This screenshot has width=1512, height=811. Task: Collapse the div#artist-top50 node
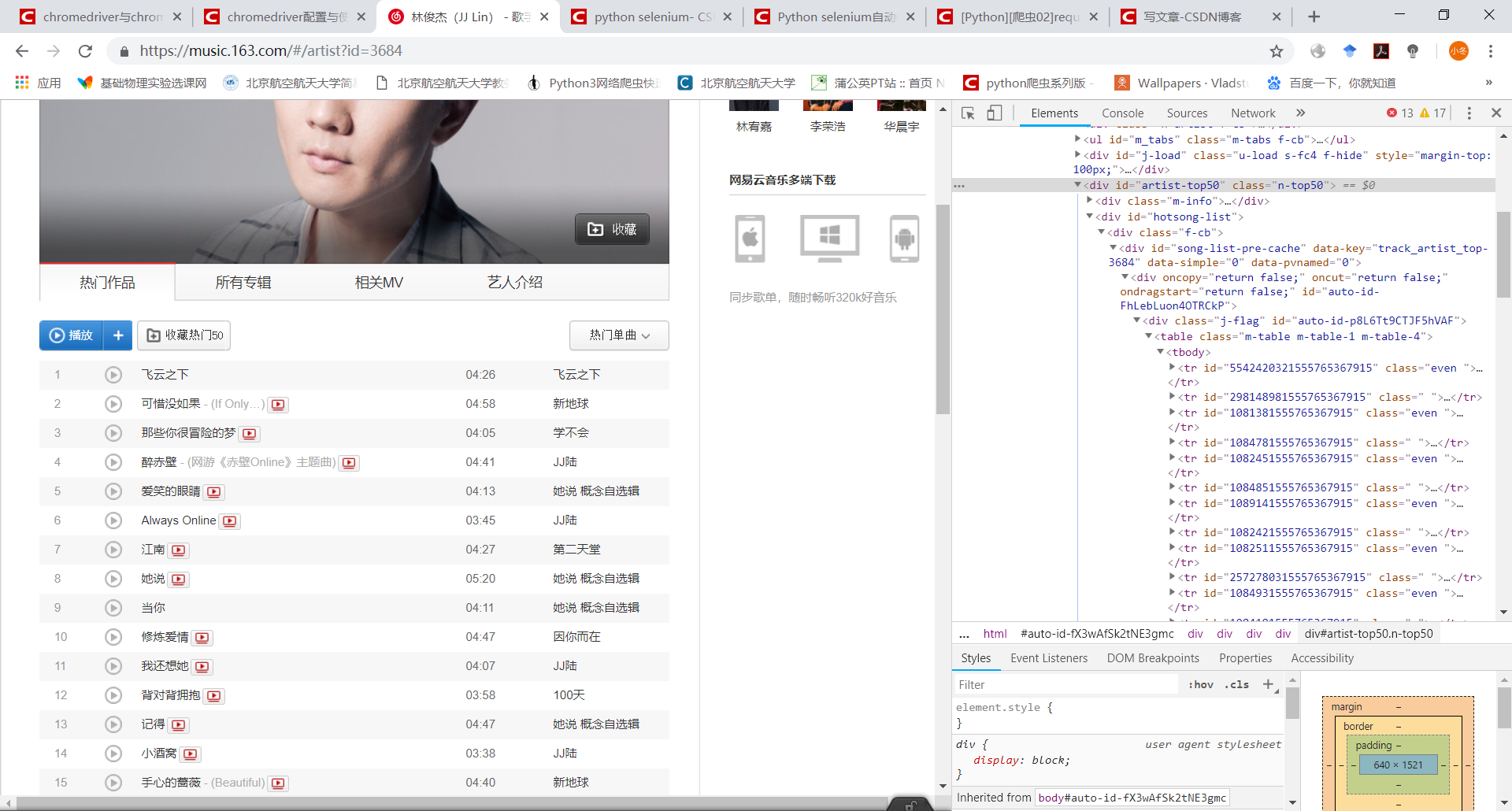point(1077,185)
